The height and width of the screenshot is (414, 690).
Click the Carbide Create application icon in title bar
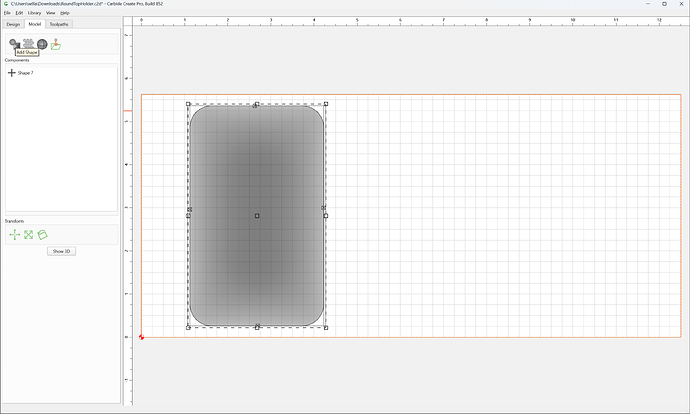coord(6,4)
